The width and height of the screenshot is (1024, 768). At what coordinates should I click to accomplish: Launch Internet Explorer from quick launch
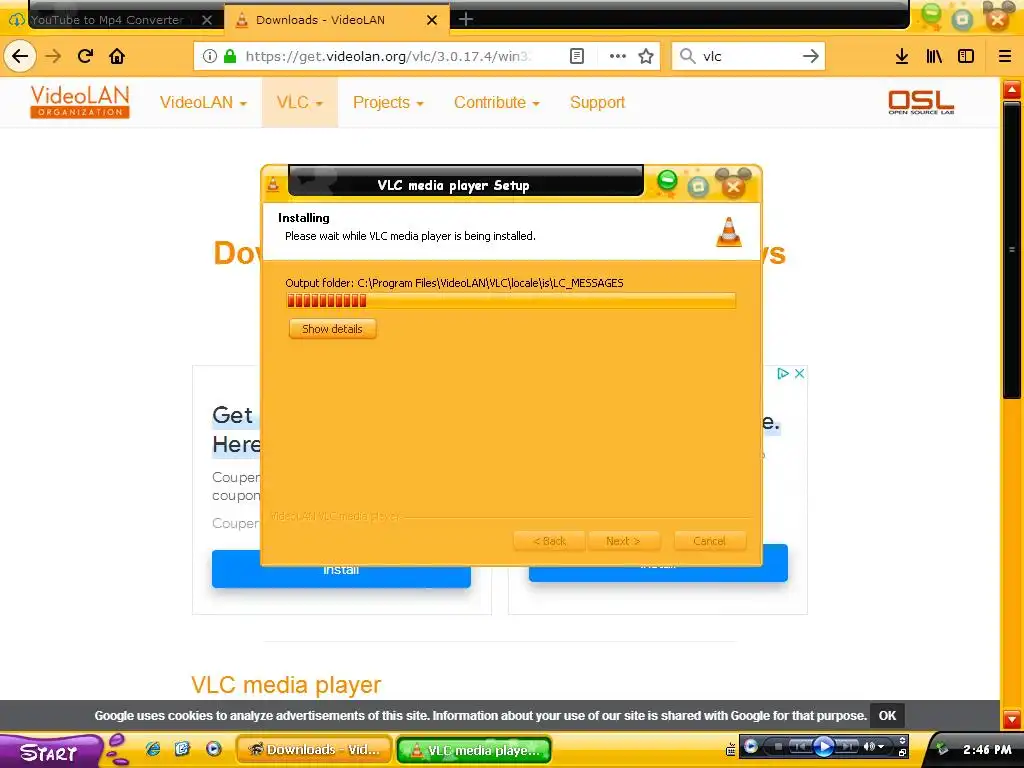point(153,748)
